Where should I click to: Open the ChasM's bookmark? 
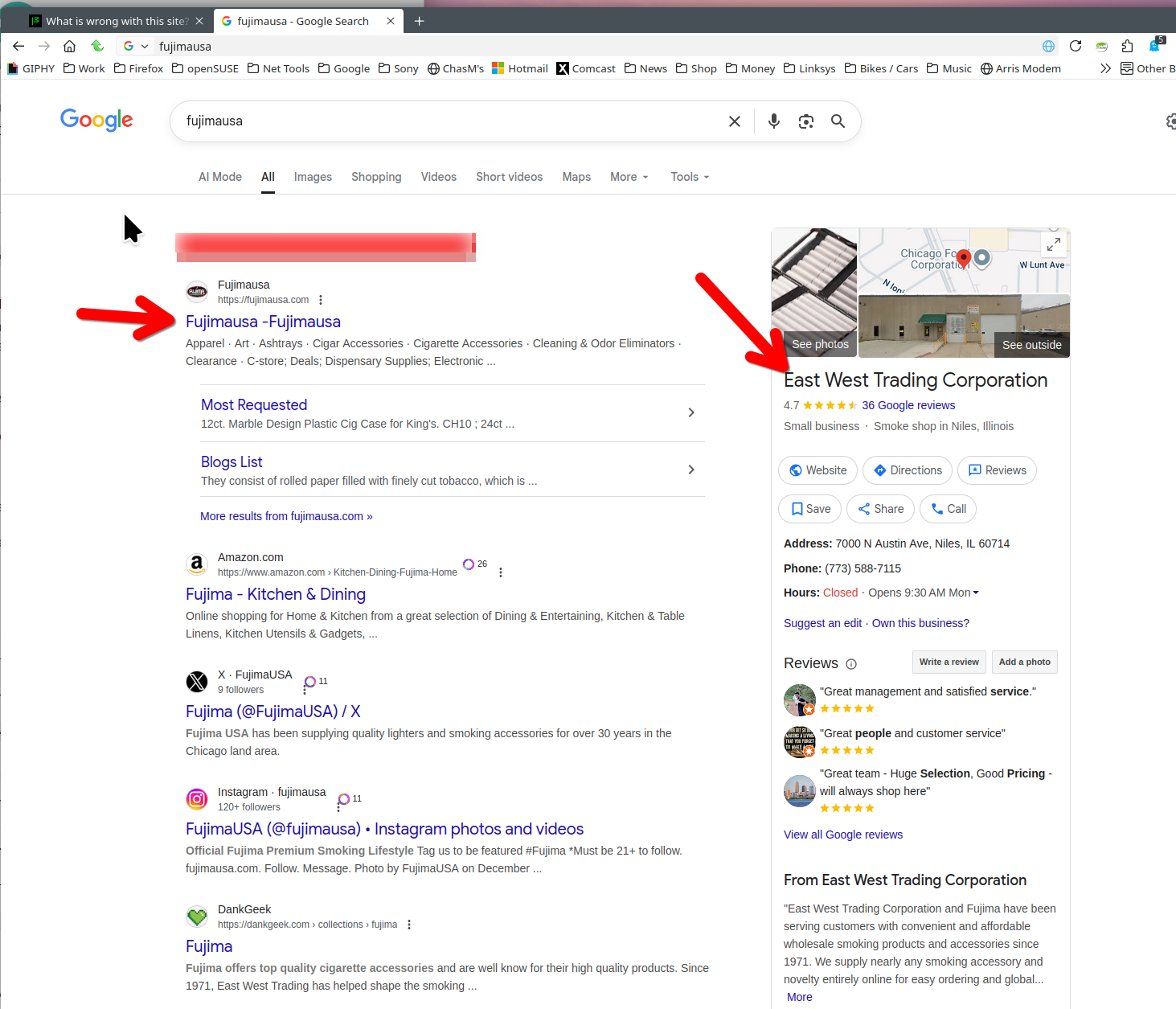[x=456, y=68]
